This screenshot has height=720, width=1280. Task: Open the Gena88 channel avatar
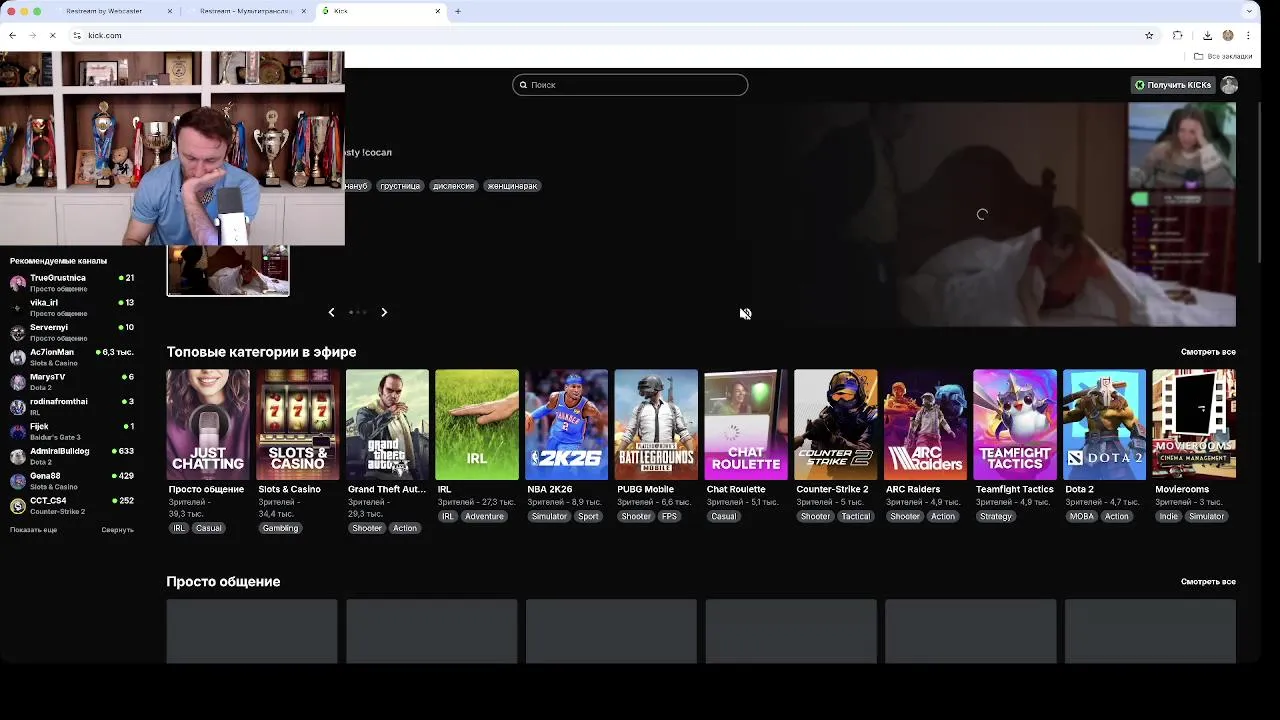(x=17, y=481)
